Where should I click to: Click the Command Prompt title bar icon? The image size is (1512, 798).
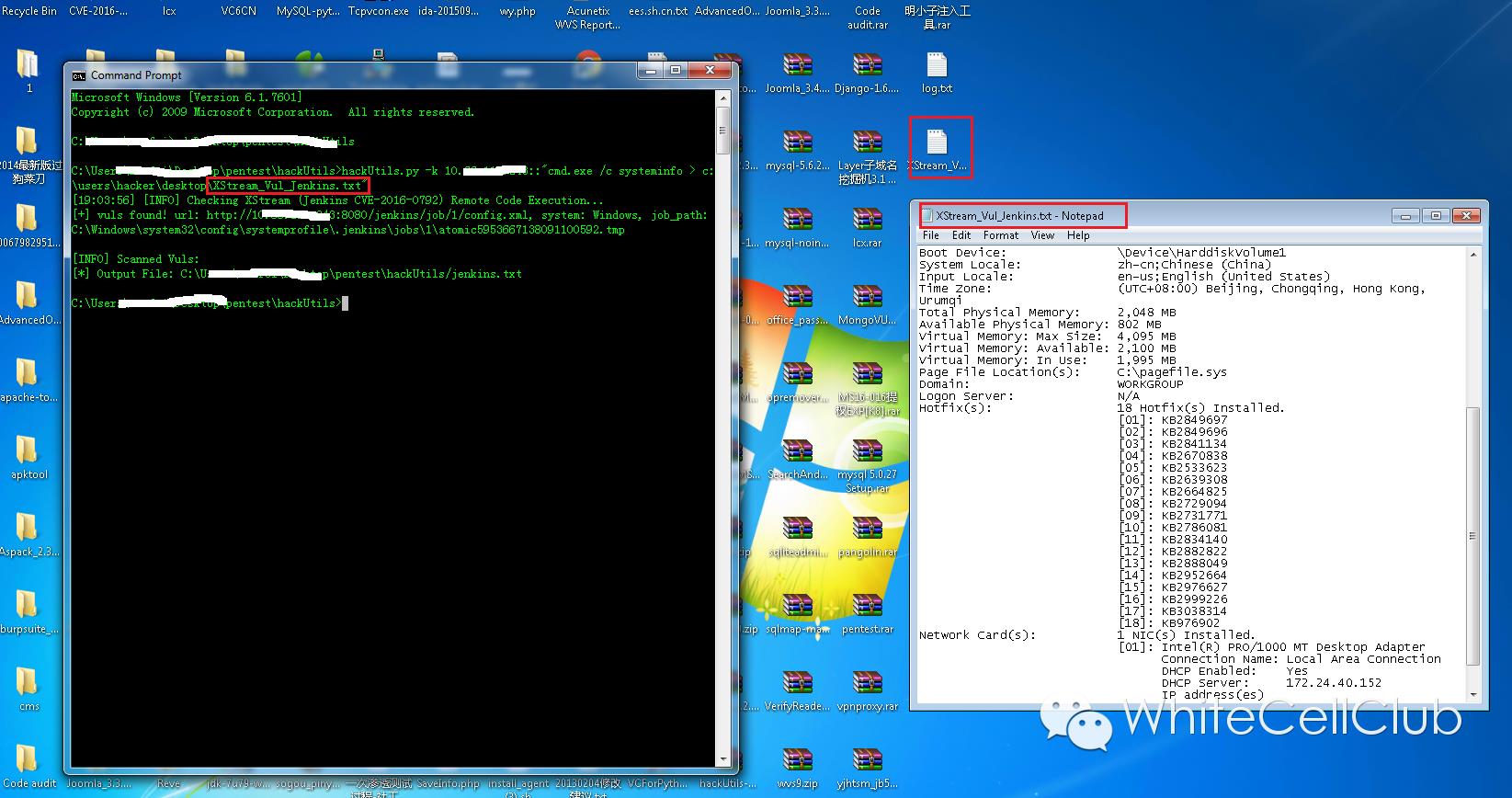79,75
